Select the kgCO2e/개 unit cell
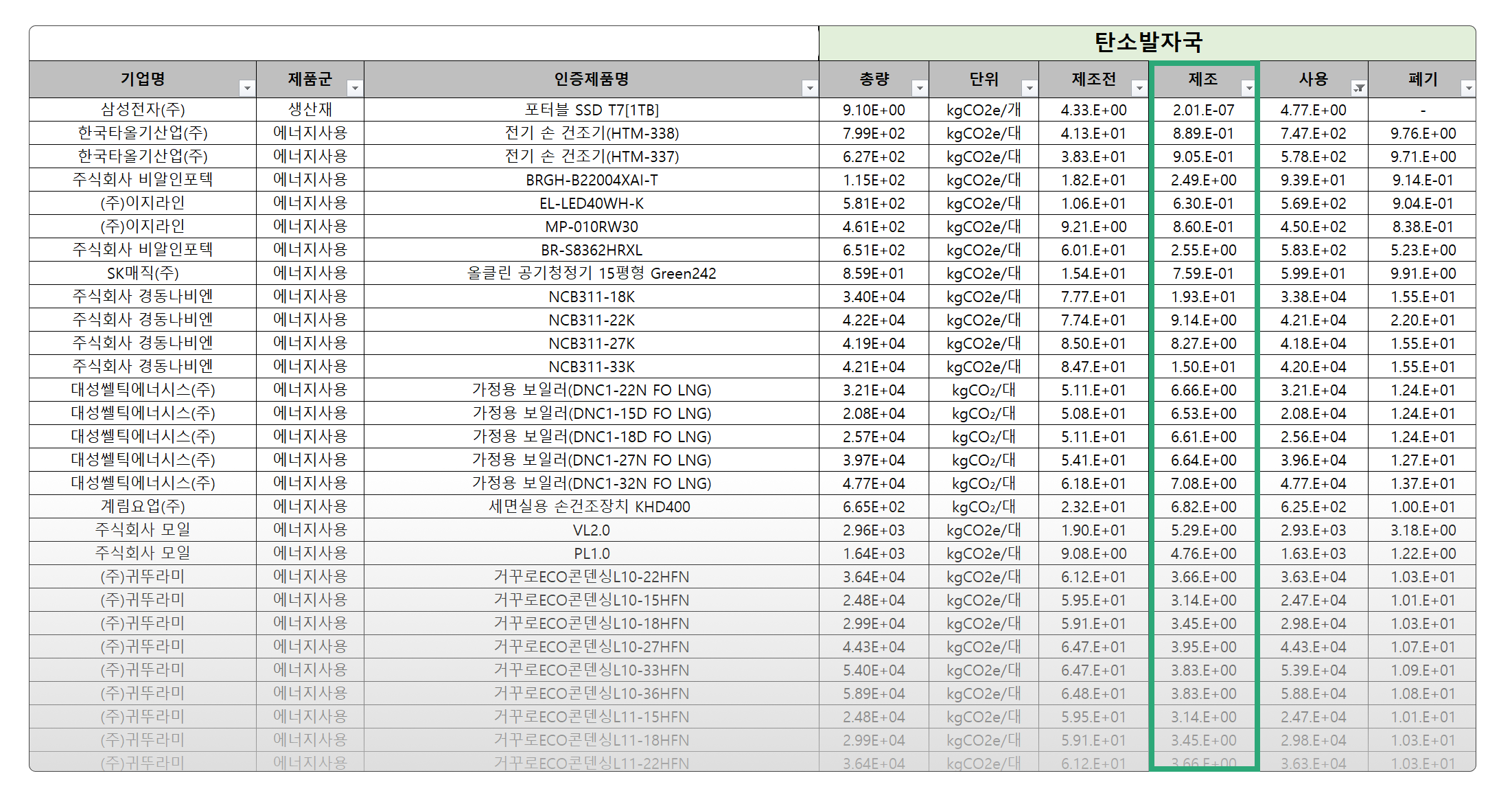The width and height of the screenshot is (1512, 804). pos(984,110)
